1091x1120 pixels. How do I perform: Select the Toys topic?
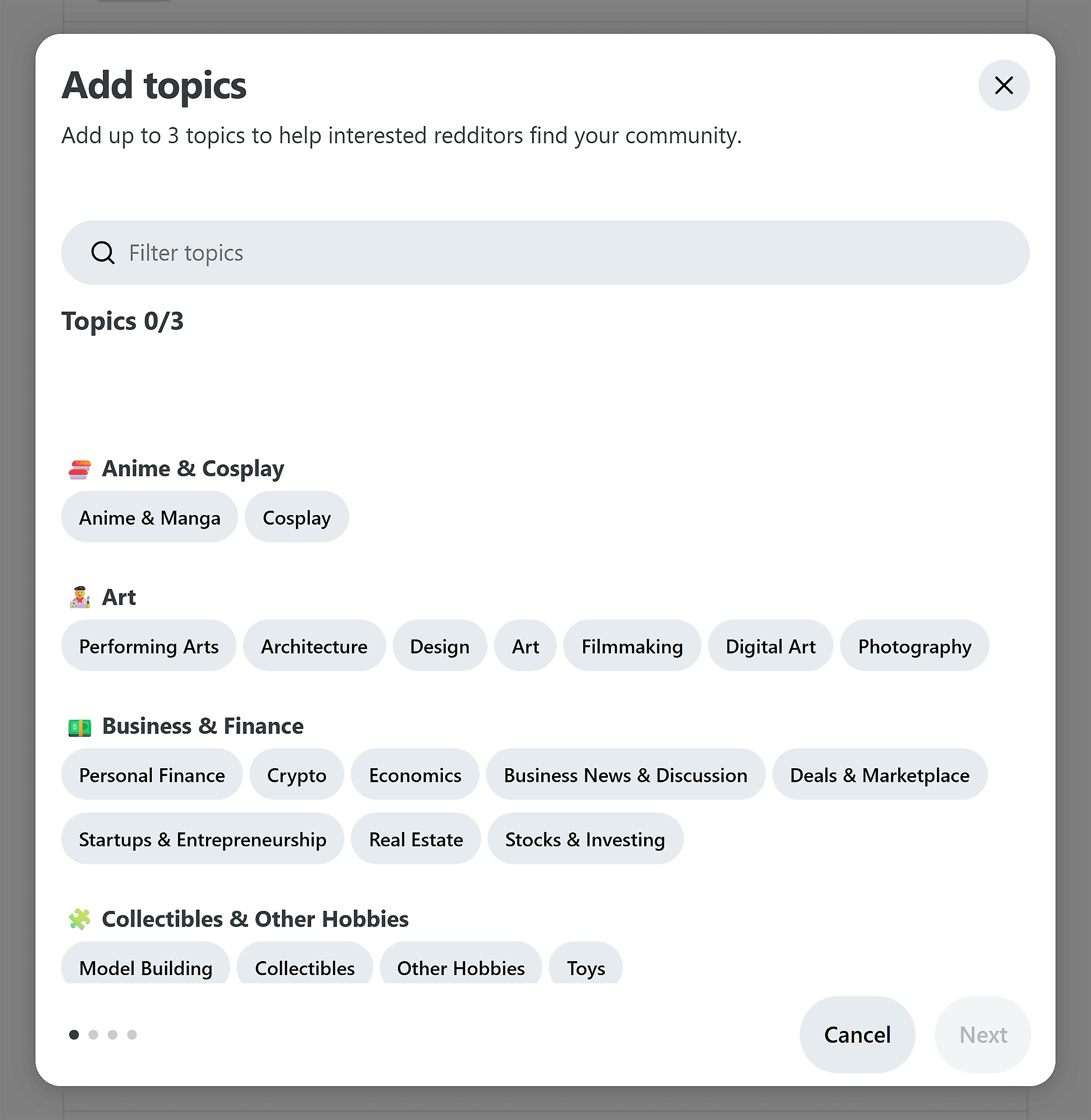[x=586, y=968]
